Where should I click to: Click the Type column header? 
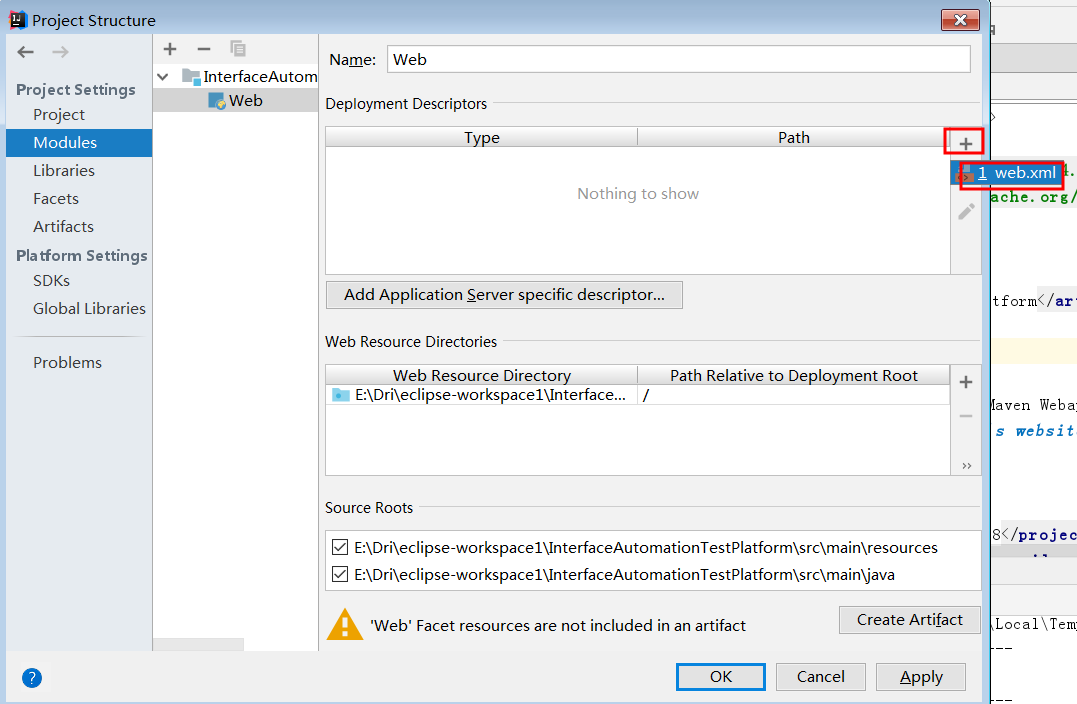pyautogui.click(x=481, y=137)
